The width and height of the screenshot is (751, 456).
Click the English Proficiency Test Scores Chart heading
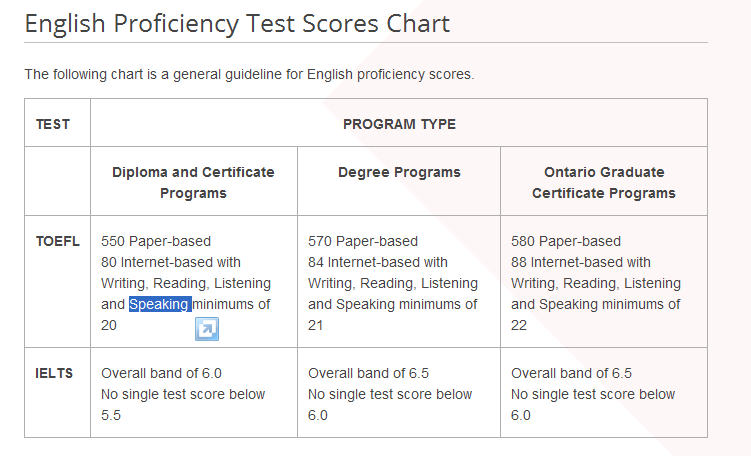[x=237, y=23]
